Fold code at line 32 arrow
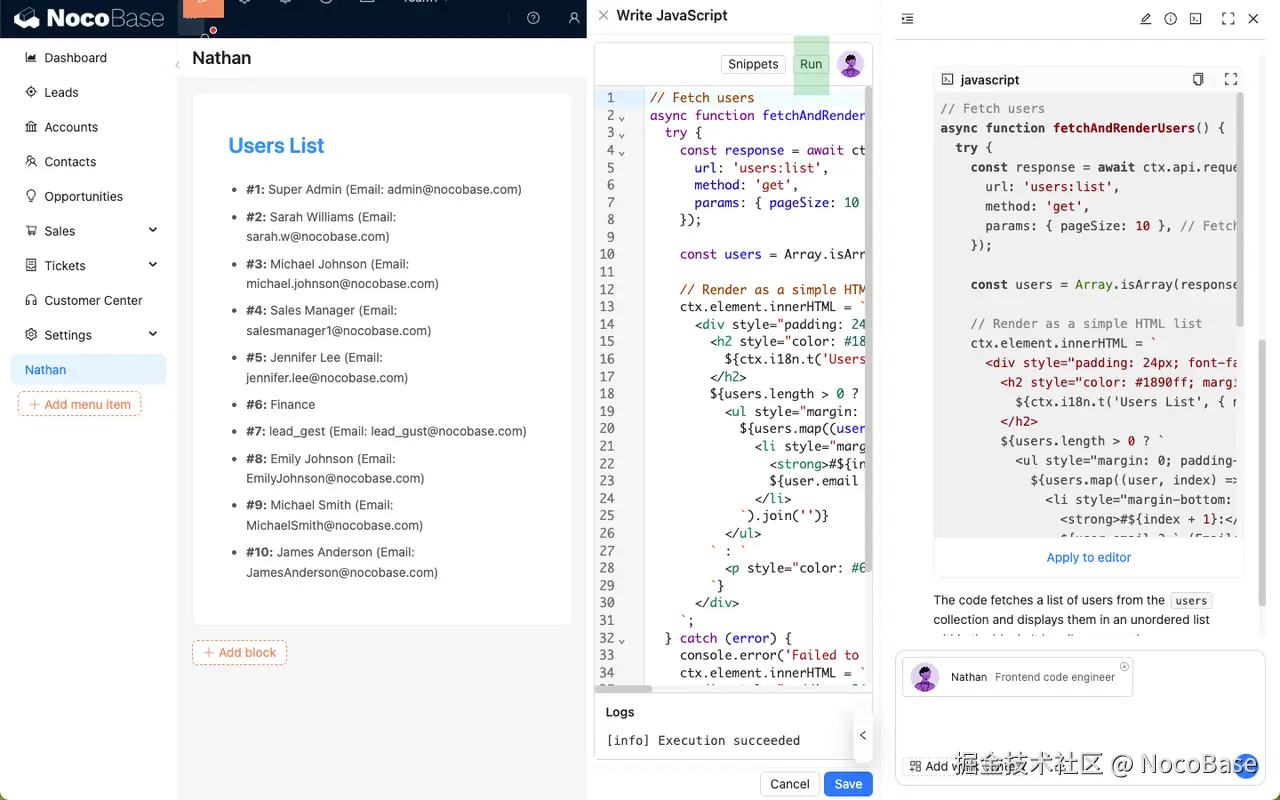 [621, 640]
